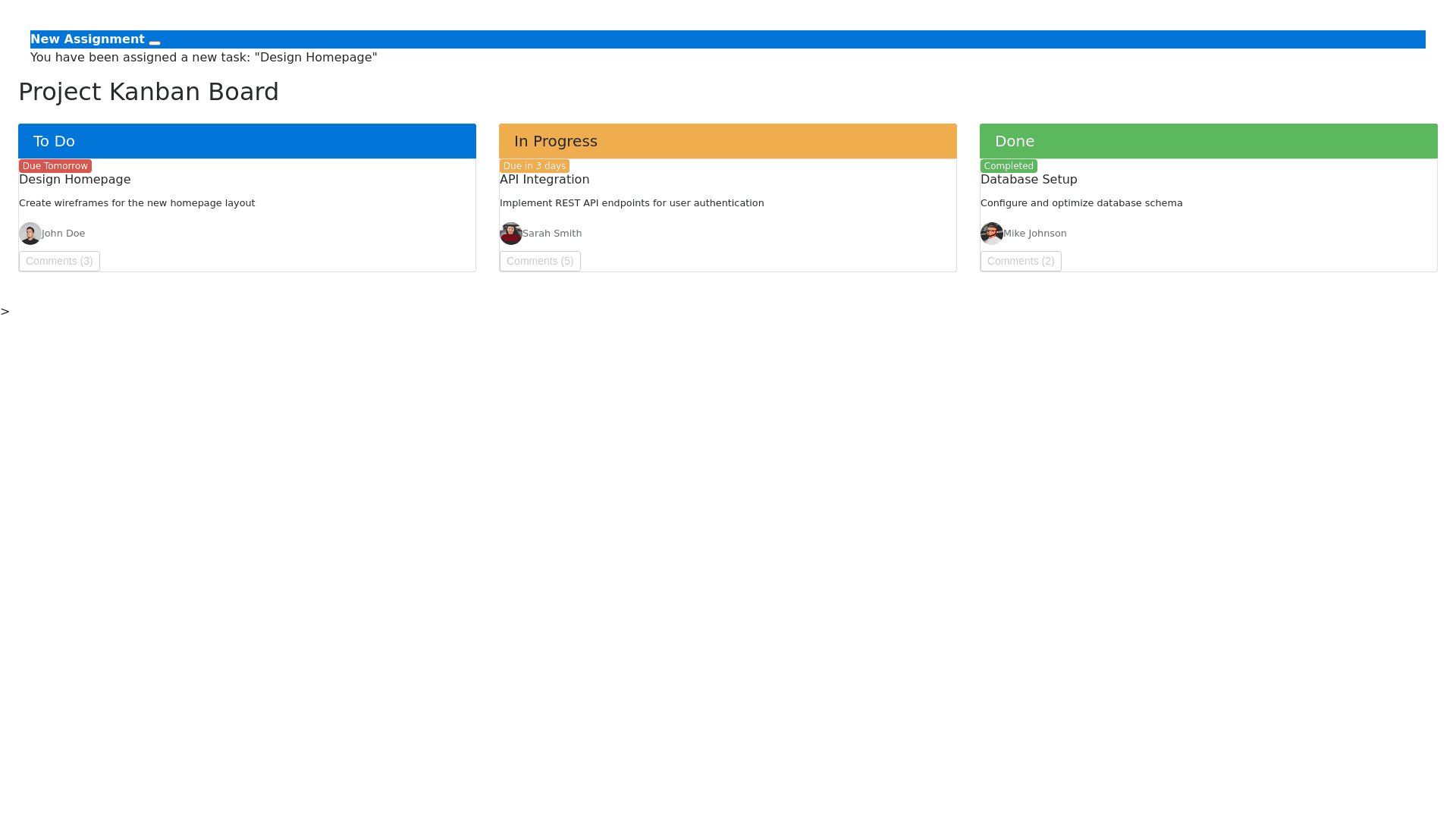1456x819 pixels.
Task: Open Comments (2) on Database Setup
Action: pyautogui.click(x=1021, y=261)
